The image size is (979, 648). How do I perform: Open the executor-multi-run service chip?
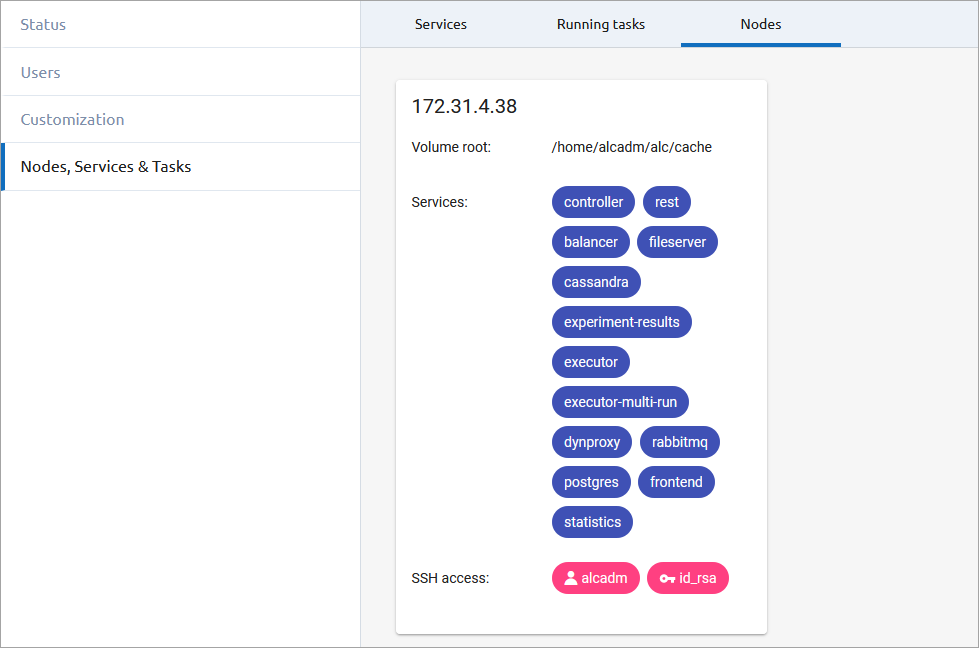coord(620,402)
